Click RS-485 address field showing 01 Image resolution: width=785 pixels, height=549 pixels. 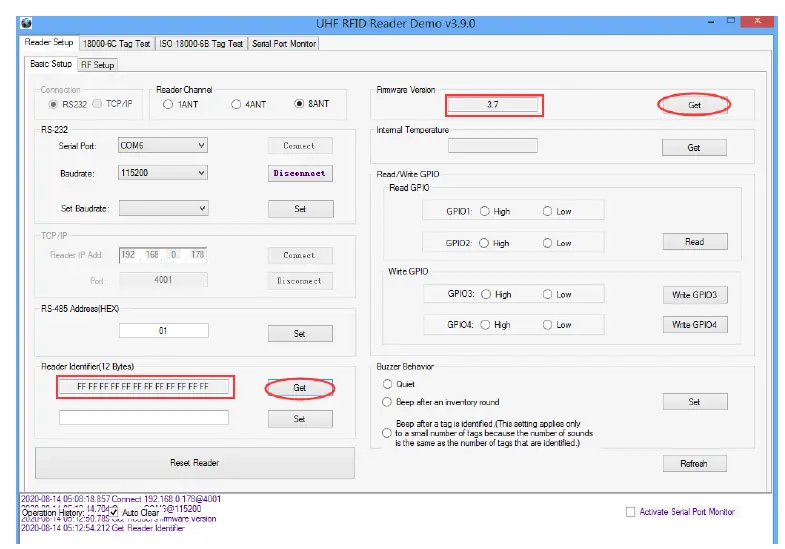click(x=163, y=330)
